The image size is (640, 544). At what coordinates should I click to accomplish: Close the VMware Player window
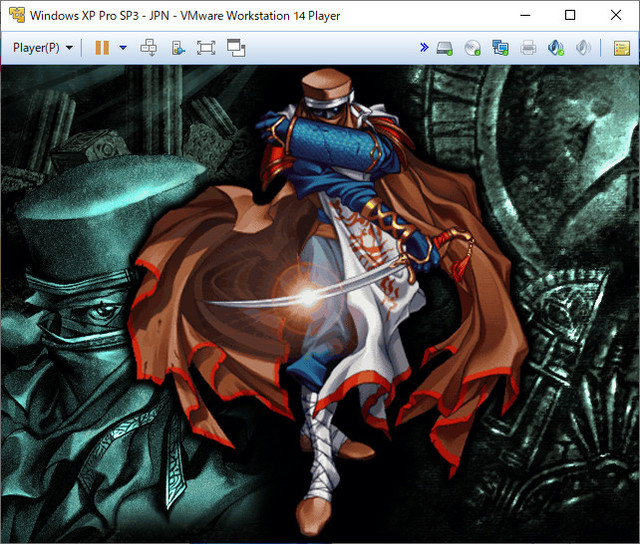(616, 16)
